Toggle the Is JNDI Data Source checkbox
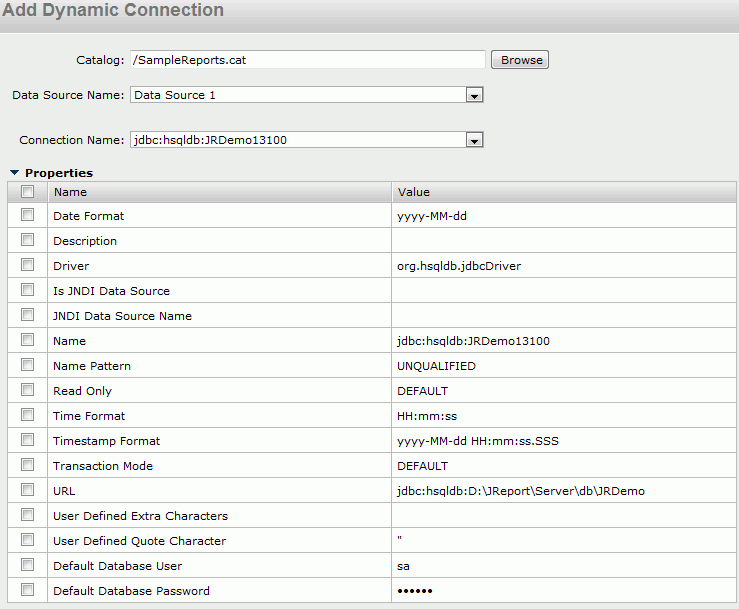 (x=27, y=290)
